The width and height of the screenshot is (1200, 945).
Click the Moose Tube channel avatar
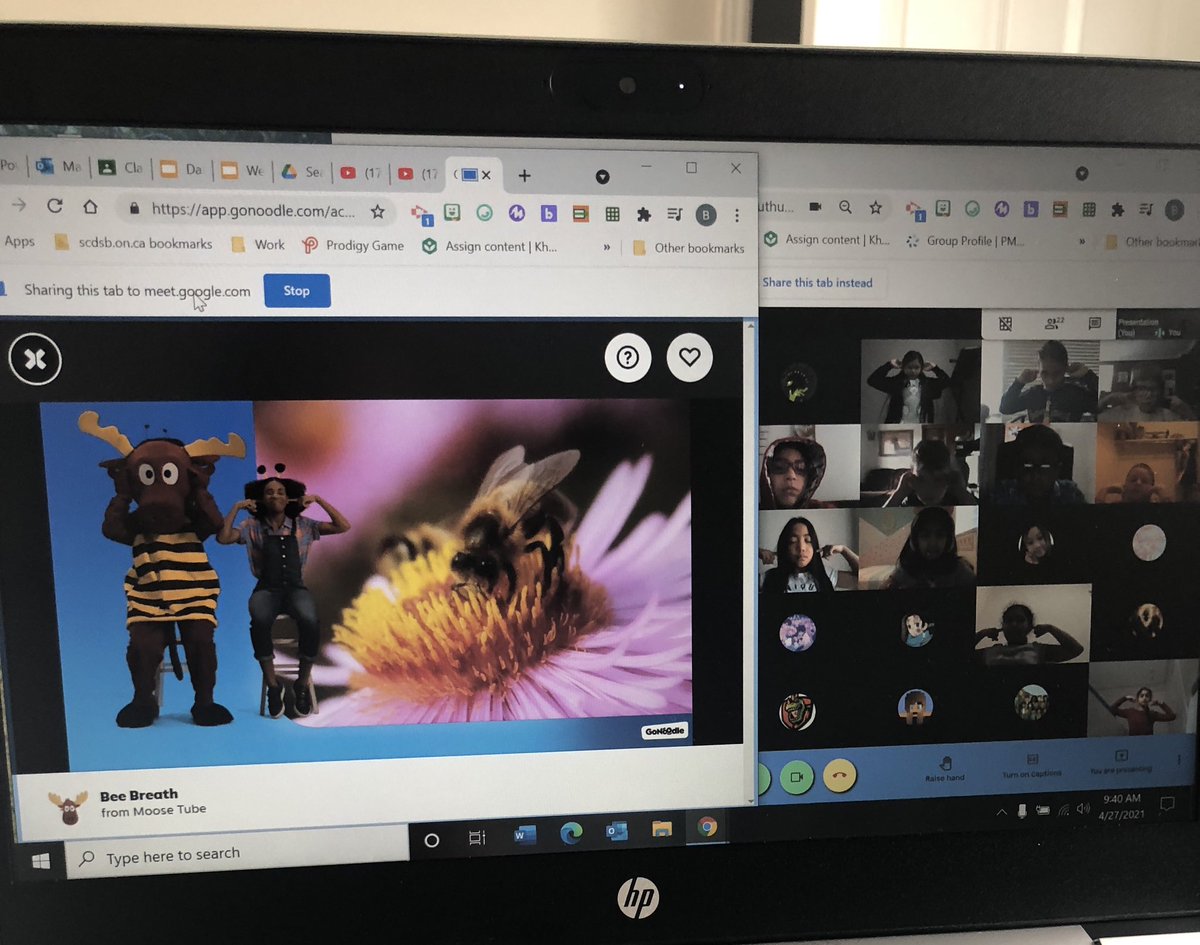(68, 807)
